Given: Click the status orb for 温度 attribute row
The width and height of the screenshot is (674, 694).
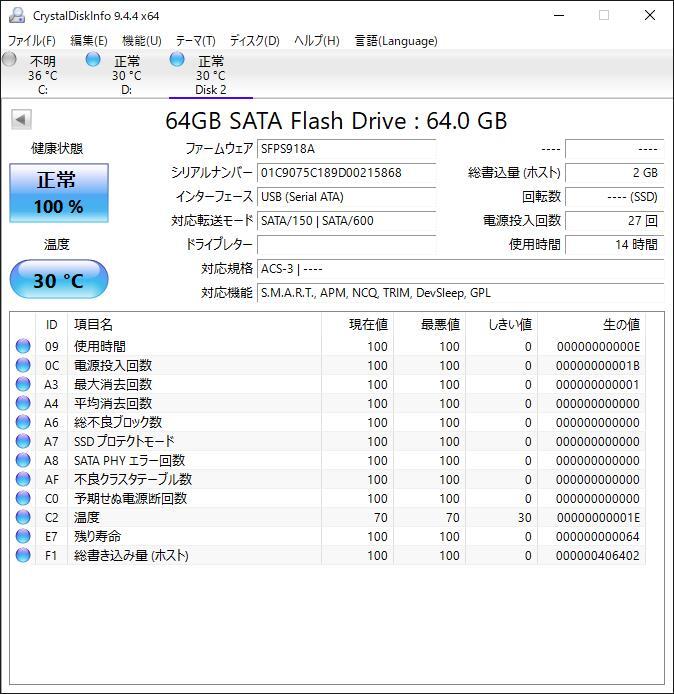Looking at the screenshot, I should 23,517.
